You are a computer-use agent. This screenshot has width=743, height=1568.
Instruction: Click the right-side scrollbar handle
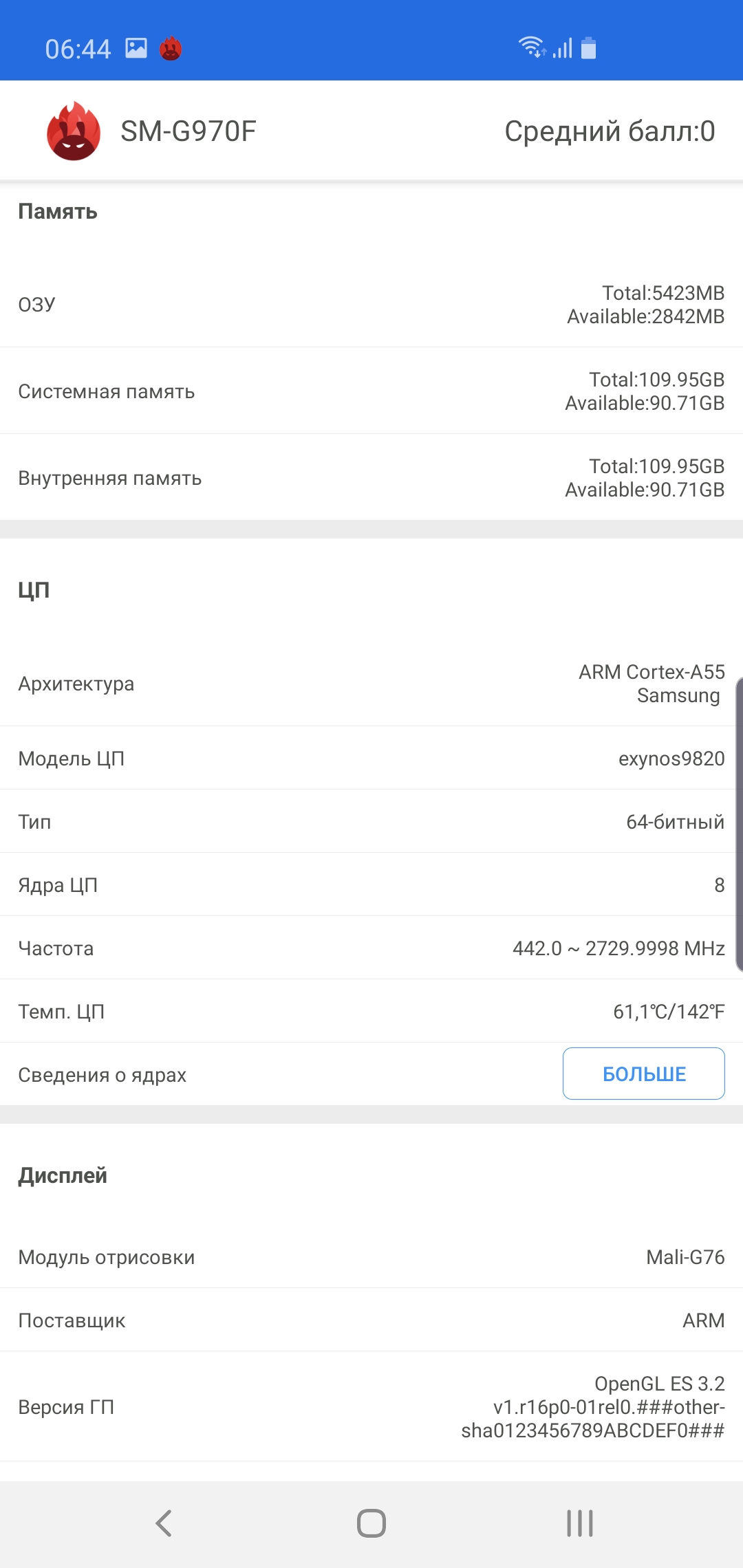739,824
